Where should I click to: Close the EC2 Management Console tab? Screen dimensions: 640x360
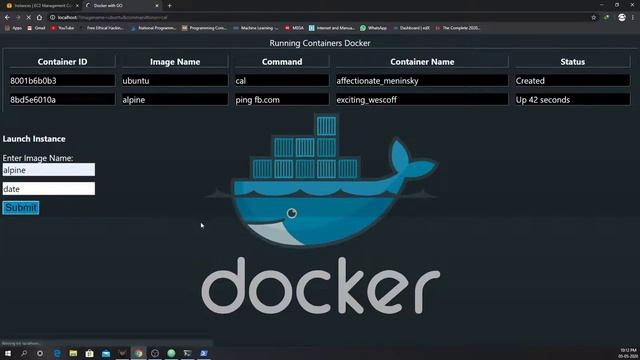tap(77, 6)
